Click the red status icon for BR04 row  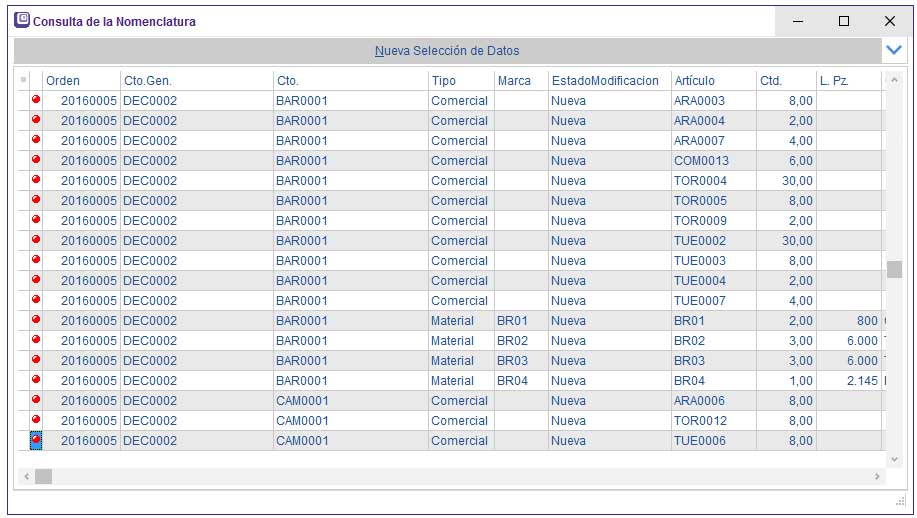coord(36,380)
